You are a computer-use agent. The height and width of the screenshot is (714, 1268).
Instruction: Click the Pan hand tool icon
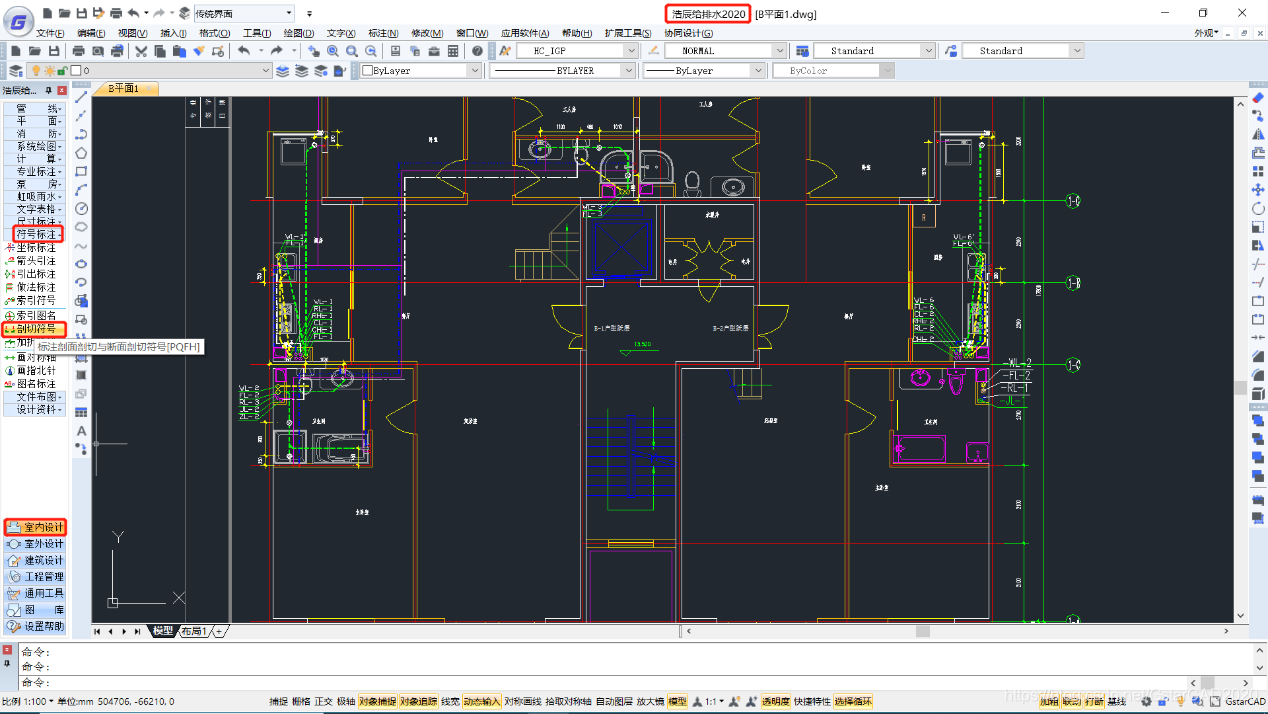pyautogui.click(x=312, y=51)
